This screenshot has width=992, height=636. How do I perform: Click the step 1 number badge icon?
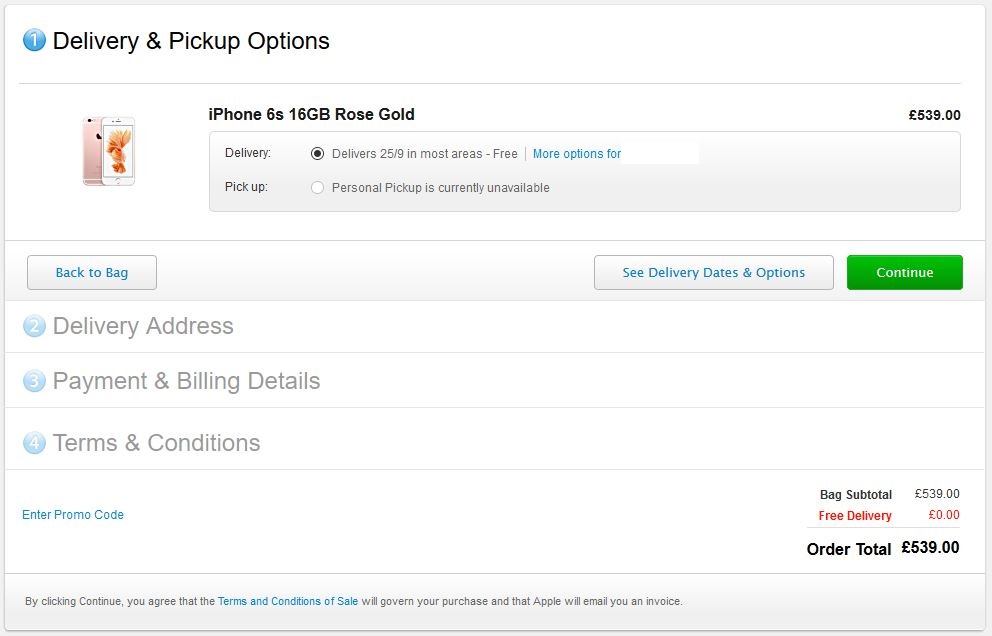[34, 41]
